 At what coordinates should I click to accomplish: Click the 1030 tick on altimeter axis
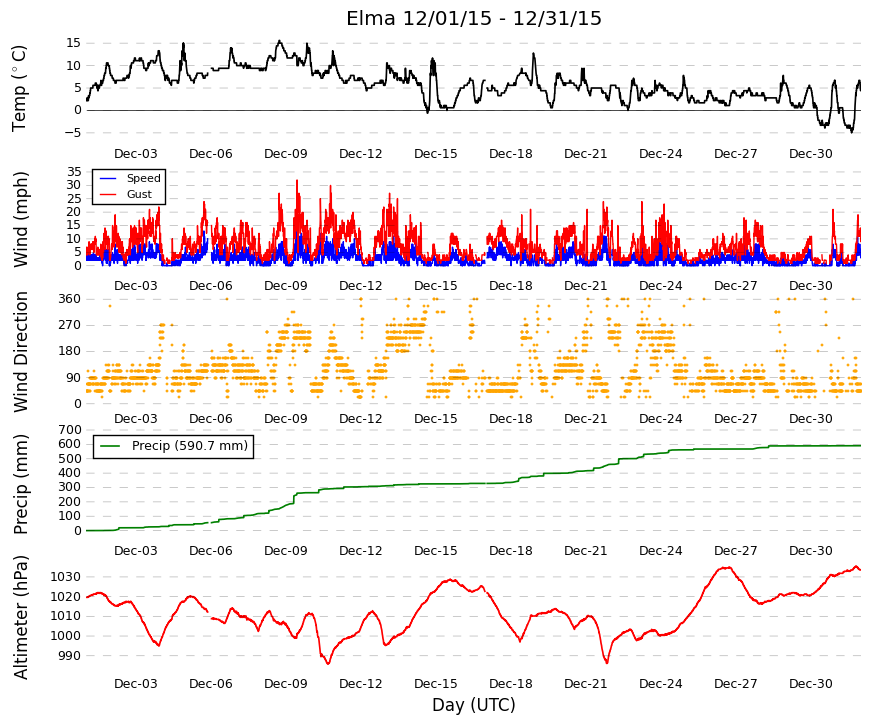pyautogui.click(x=66, y=577)
